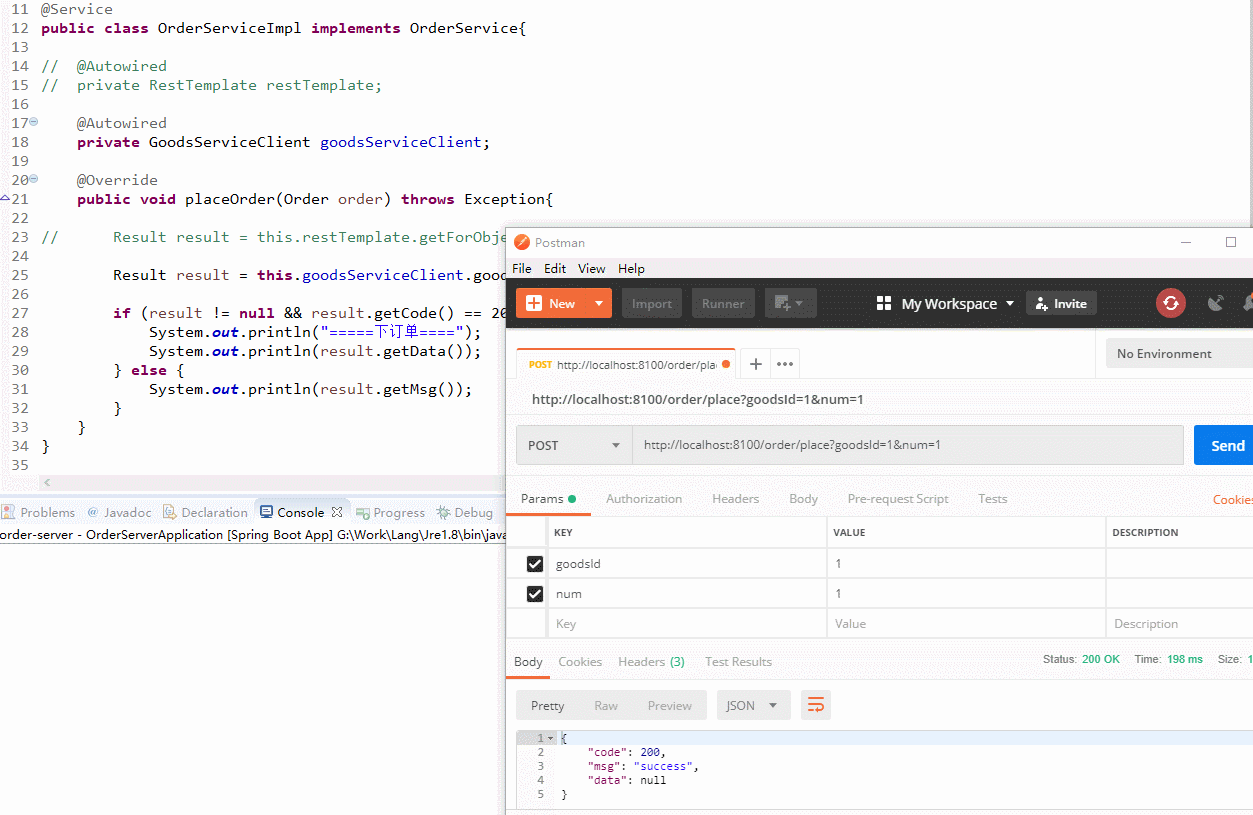1253x815 pixels.
Task: Uncheck the goodsId parameter checkbox
Action: pyautogui.click(x=535, y=564)
